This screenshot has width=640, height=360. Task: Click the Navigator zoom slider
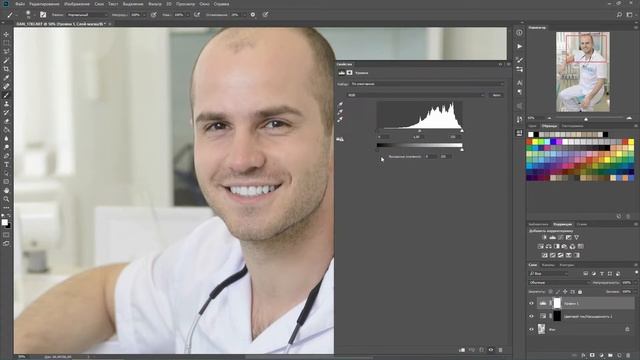(x=586, y=118)
